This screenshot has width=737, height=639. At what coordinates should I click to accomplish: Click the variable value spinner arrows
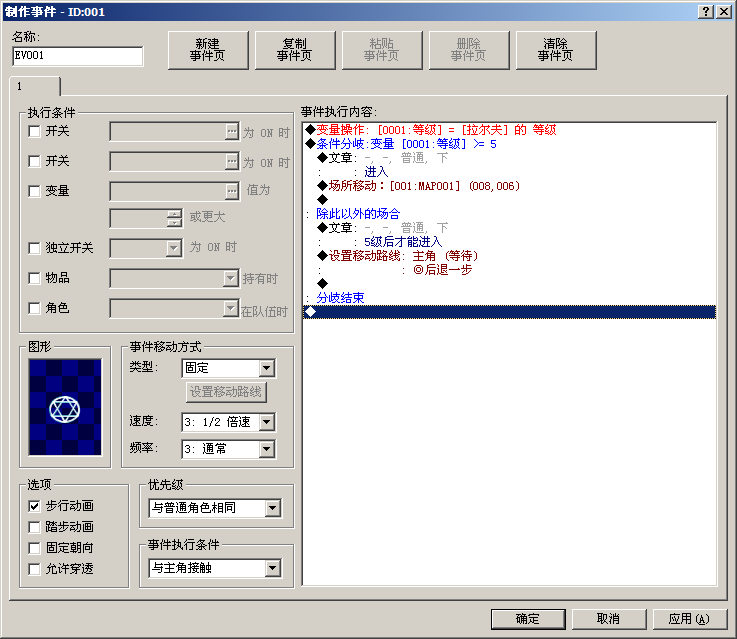pyautogui.click(x=174, y=218)
